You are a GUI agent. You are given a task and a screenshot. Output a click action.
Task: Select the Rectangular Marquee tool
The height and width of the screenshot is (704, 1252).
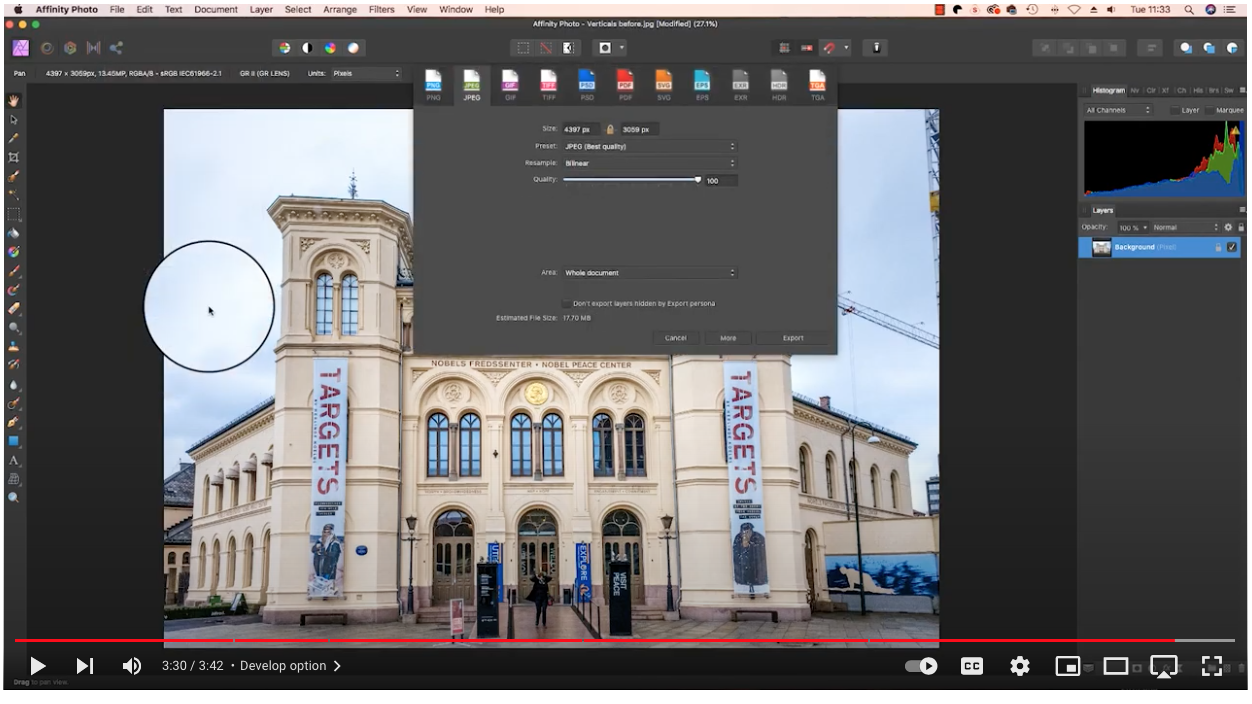[14, 214]
